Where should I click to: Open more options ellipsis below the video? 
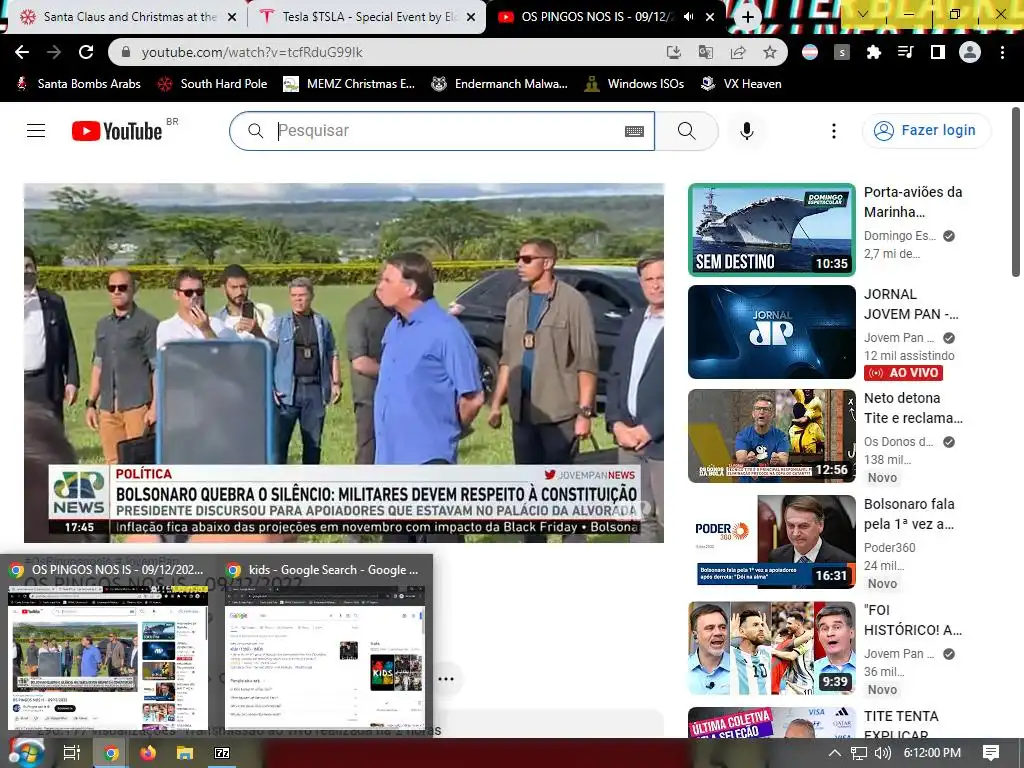(446, 679)
